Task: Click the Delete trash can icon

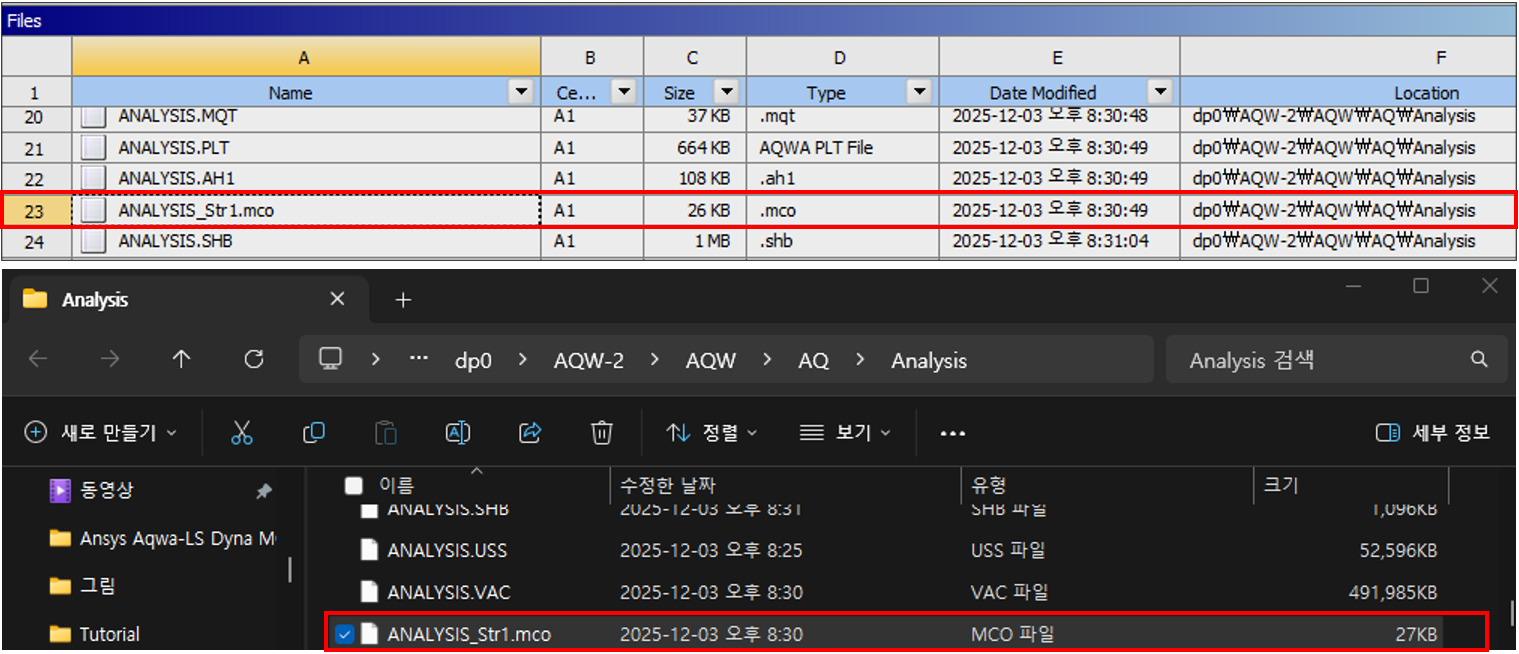Action: click(601, 432)
